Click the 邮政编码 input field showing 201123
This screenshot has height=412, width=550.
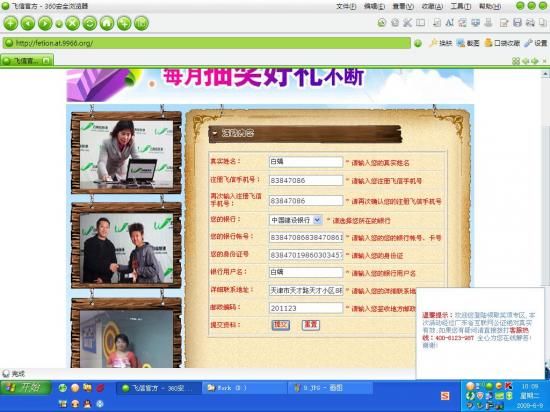(306, 308)
